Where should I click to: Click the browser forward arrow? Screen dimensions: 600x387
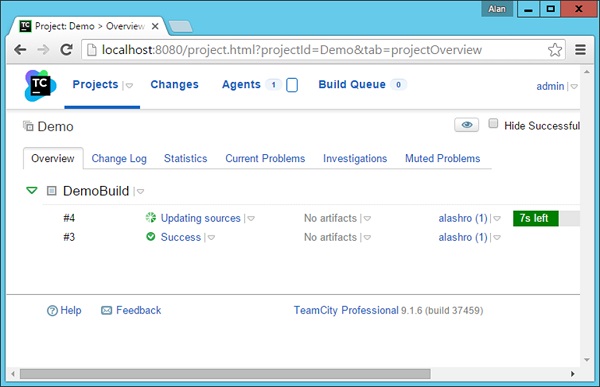pos(43,50)
